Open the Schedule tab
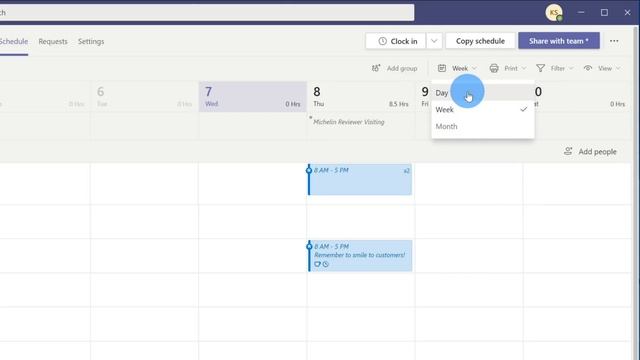640x360 pixels. 13,41
